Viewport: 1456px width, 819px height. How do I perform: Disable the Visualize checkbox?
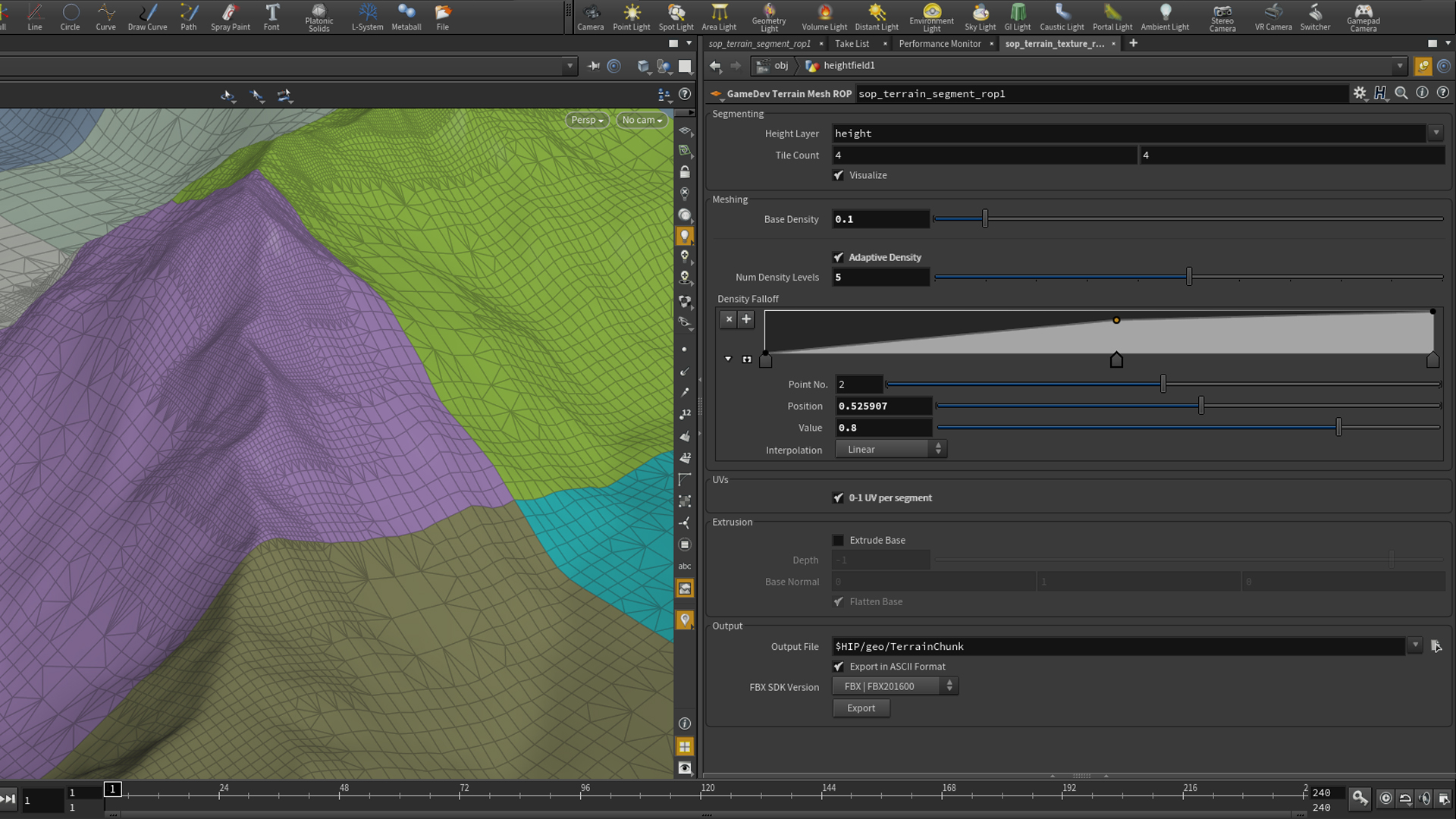pyautogui.click(x=839, y=175)
